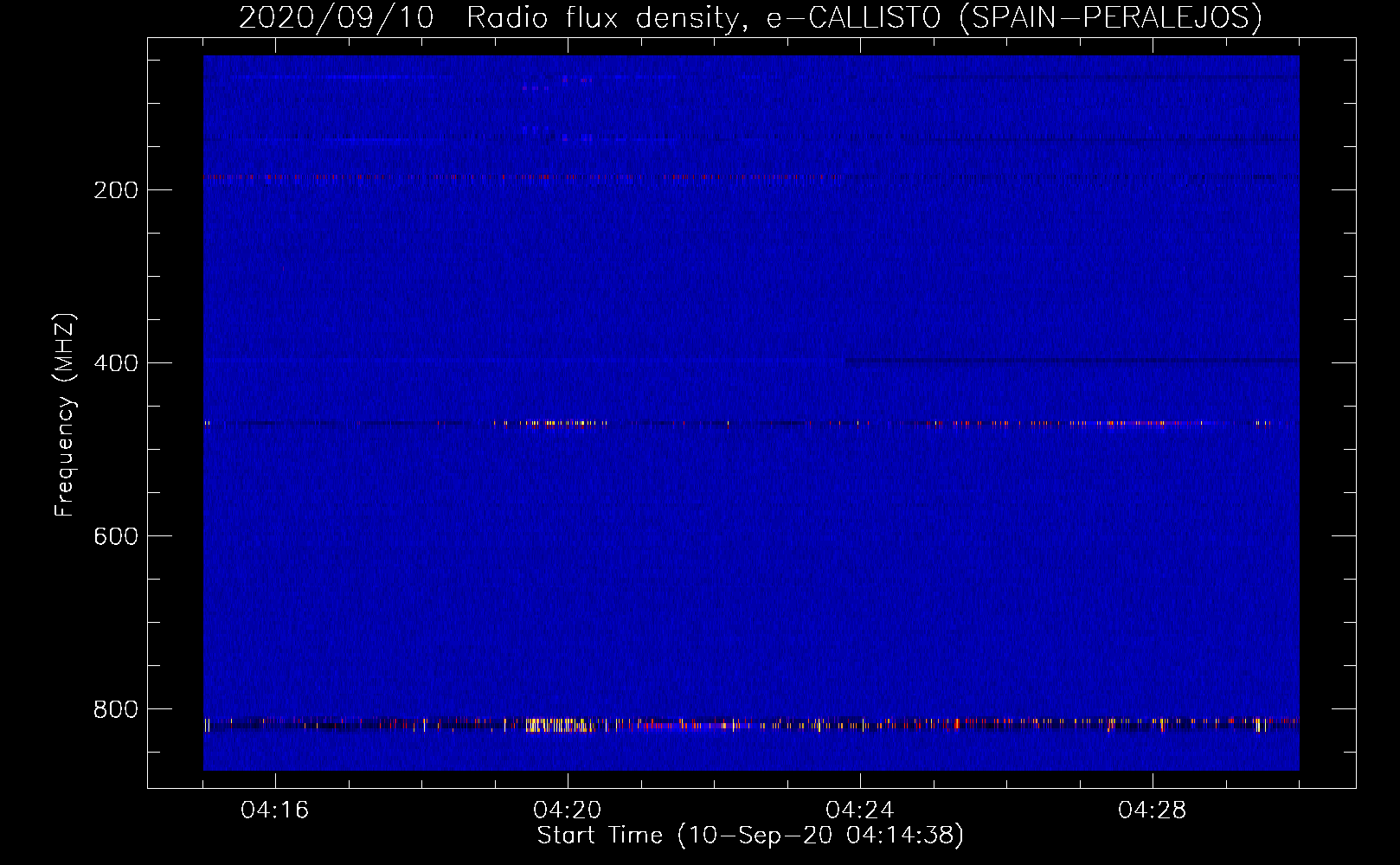
Task: Click the bright yellow burst near 04:20 at 820 MHz
Action: click(x=560, y=725)
